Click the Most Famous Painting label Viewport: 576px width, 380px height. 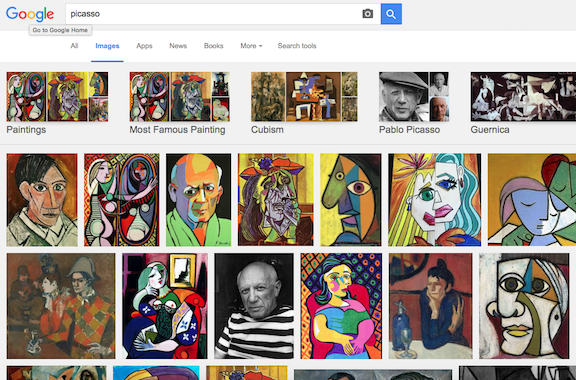(x=177, y=130)
